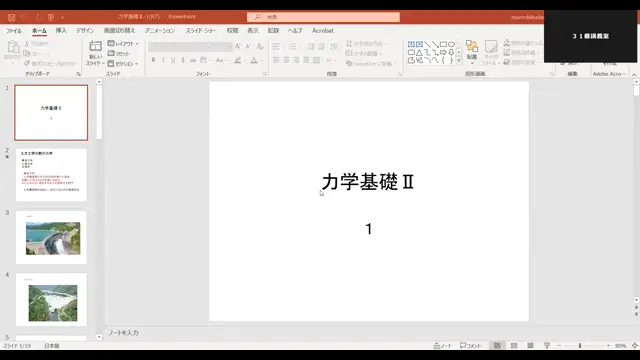Clear all formatting icon in Font group

tap(260, 47)
